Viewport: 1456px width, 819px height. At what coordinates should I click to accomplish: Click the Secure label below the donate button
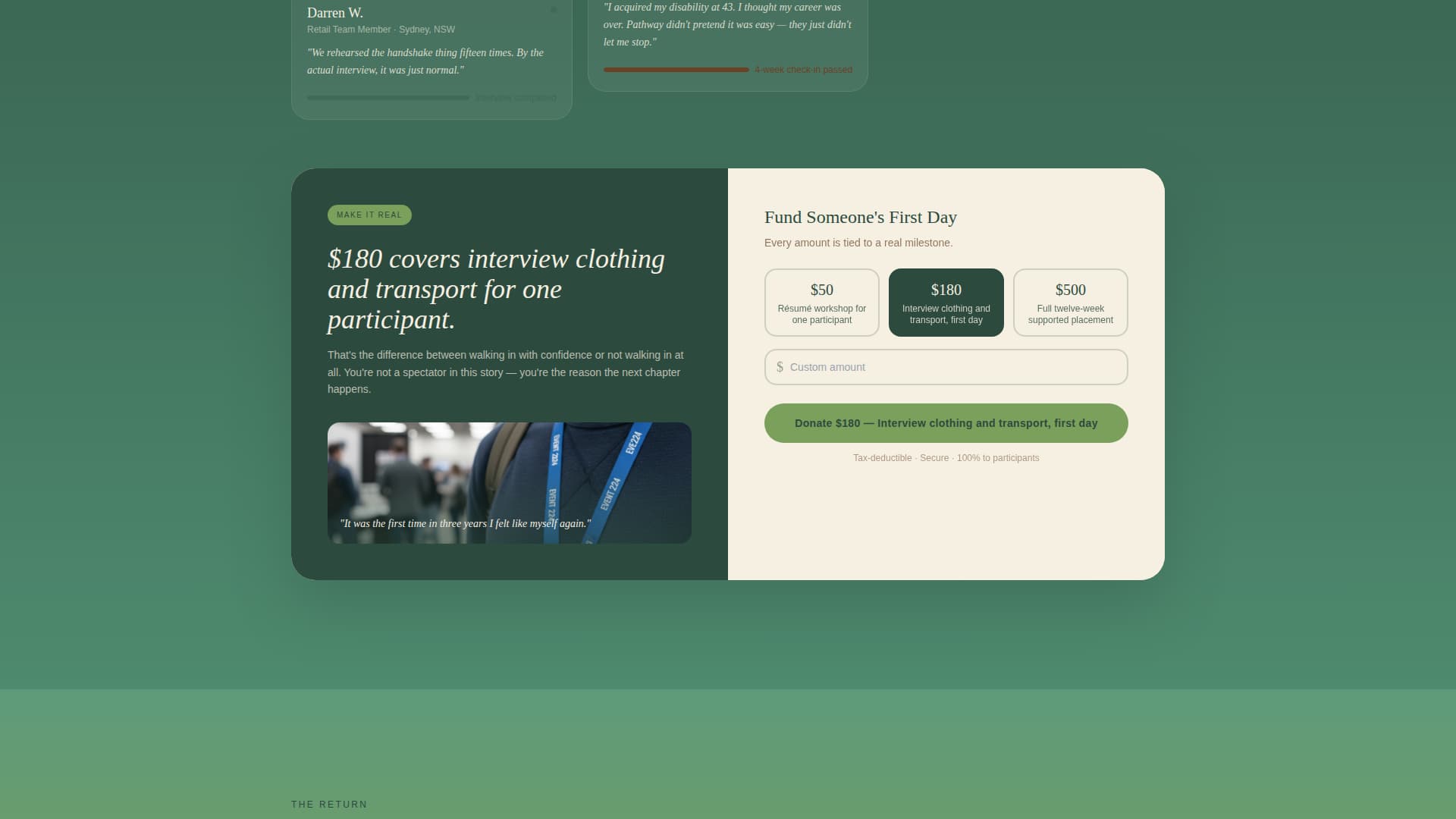point(934,458)
